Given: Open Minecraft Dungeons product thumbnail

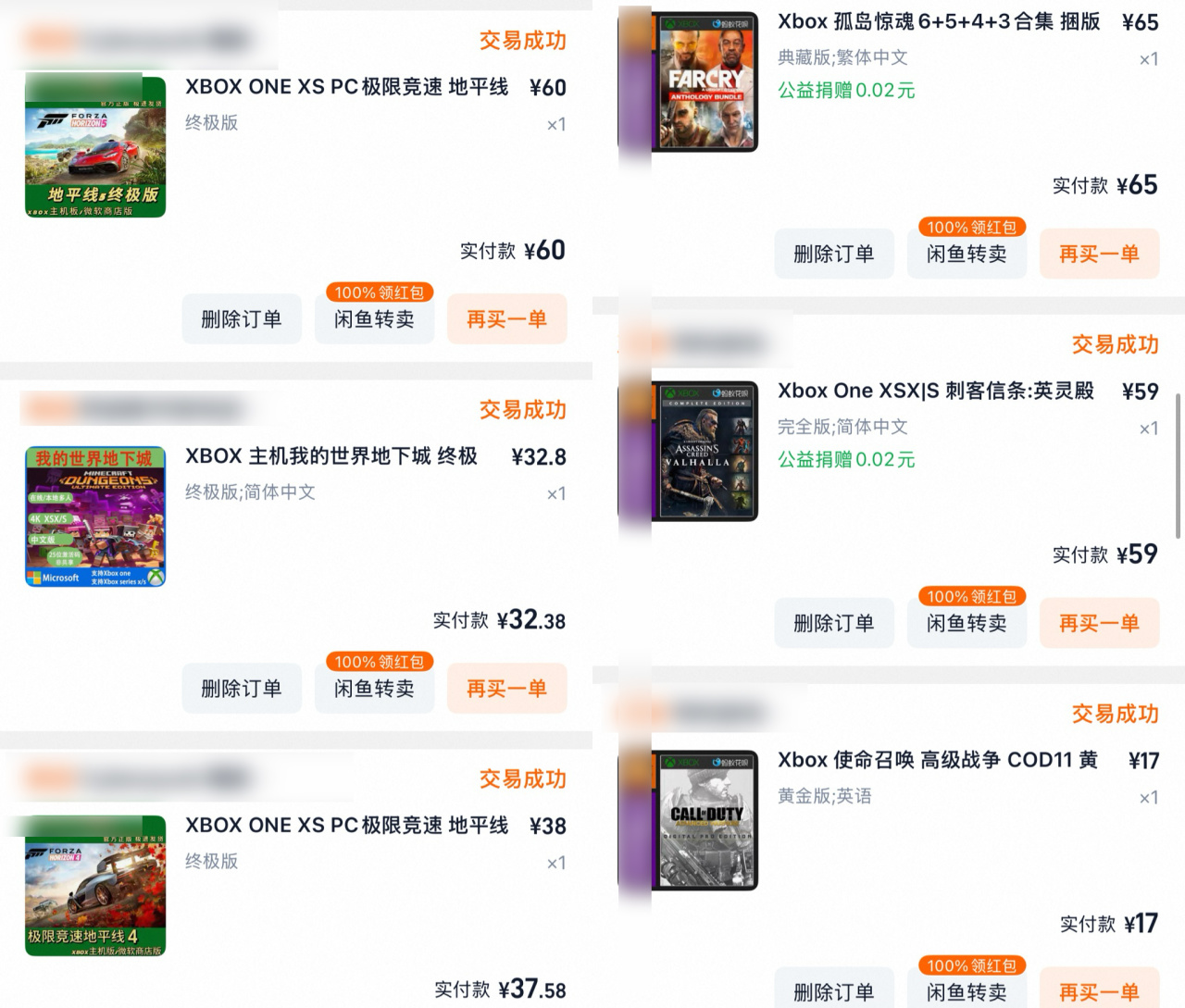Looking at the screenshot, I should pyautogui.click(x=95, y=516).
